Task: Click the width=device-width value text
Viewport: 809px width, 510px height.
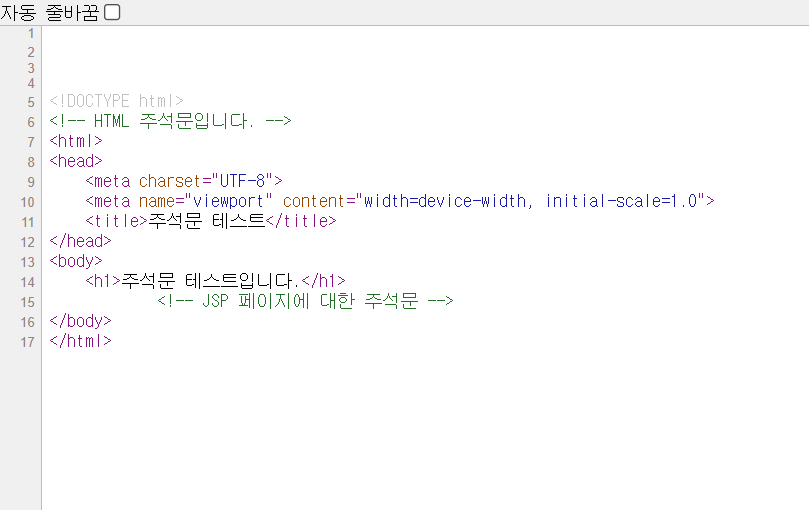Action: pyautogui.click(x=445, y=201)
